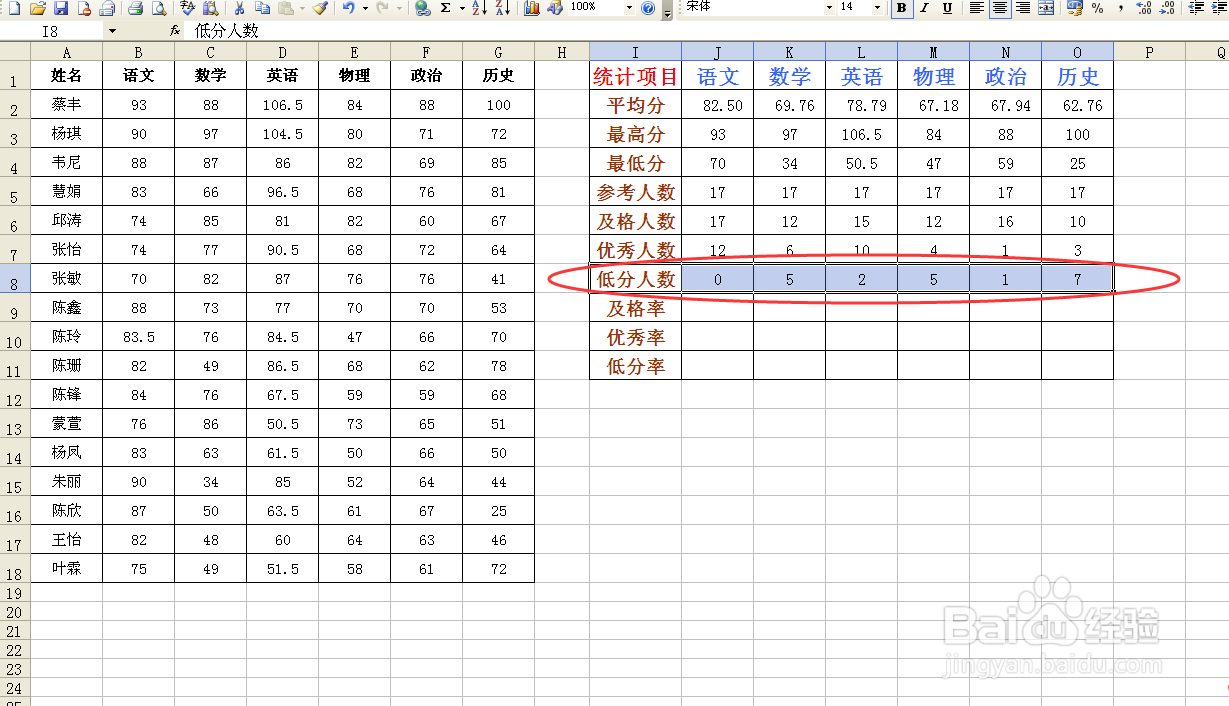Viewport: 1229px width, 706px height.
Task: Click the Merge and Center toolbar button
Action: point(1046,8)
